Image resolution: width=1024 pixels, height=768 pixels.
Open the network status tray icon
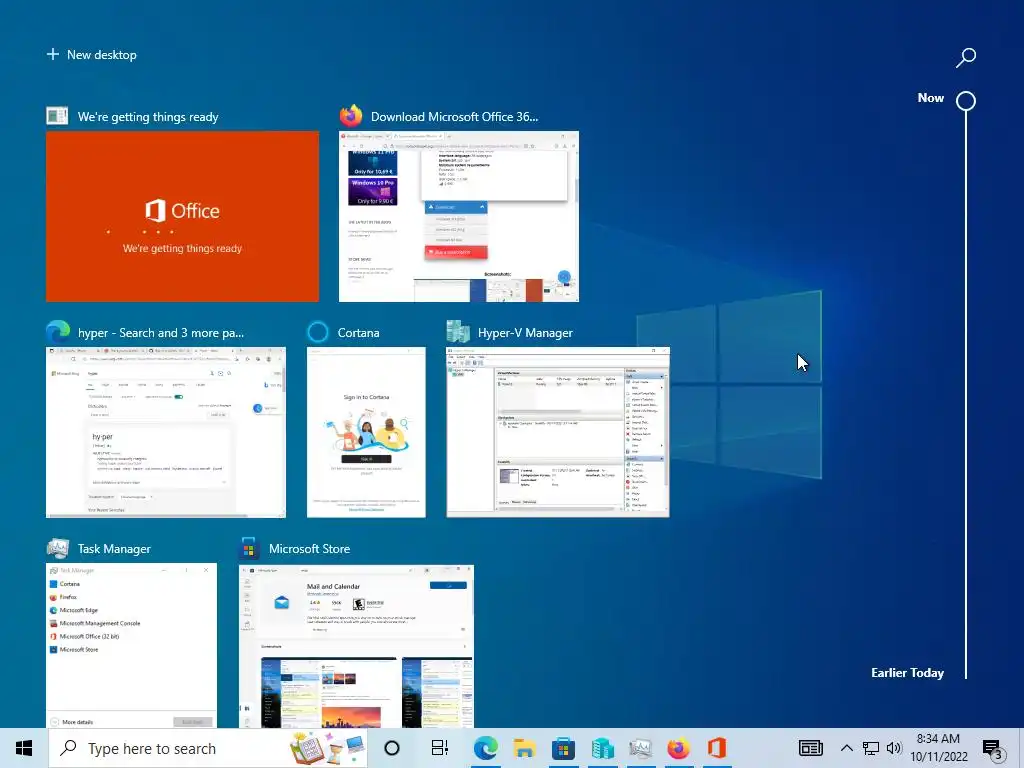click(871, 748)
